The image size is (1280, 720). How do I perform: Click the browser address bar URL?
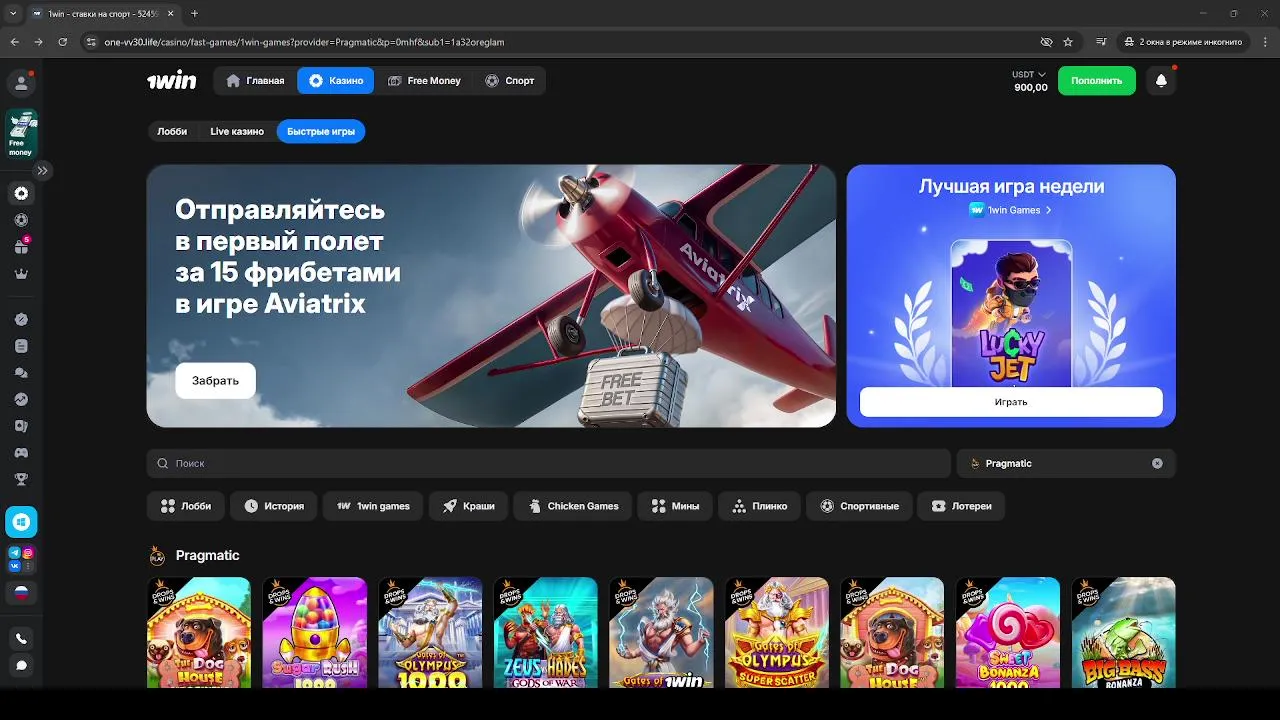[304, 42]
